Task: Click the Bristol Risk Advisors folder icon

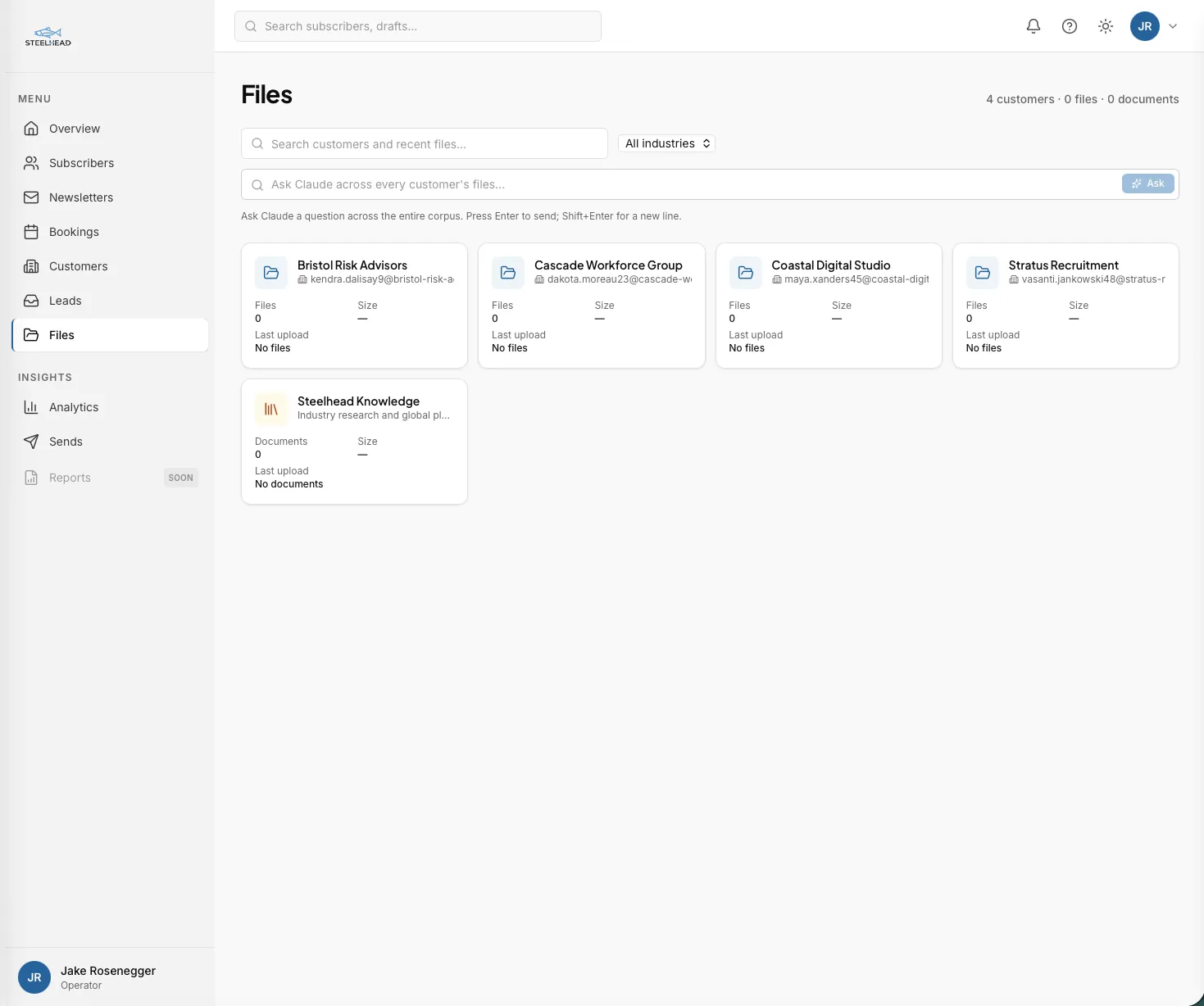Action: (x=271, y=273)
